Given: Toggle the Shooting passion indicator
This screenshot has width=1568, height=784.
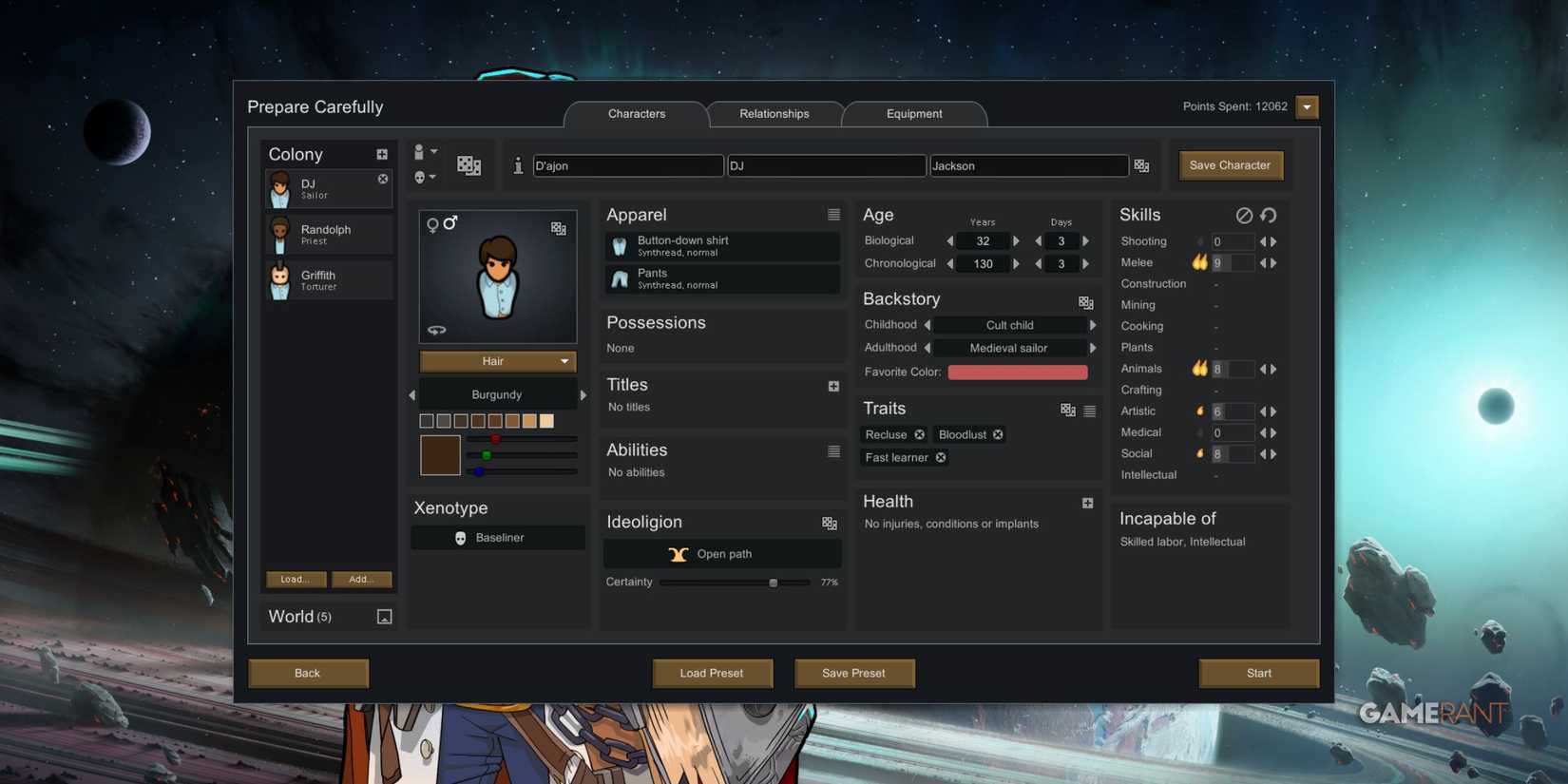Looking at the screenshot, I should coord(1200,241).
